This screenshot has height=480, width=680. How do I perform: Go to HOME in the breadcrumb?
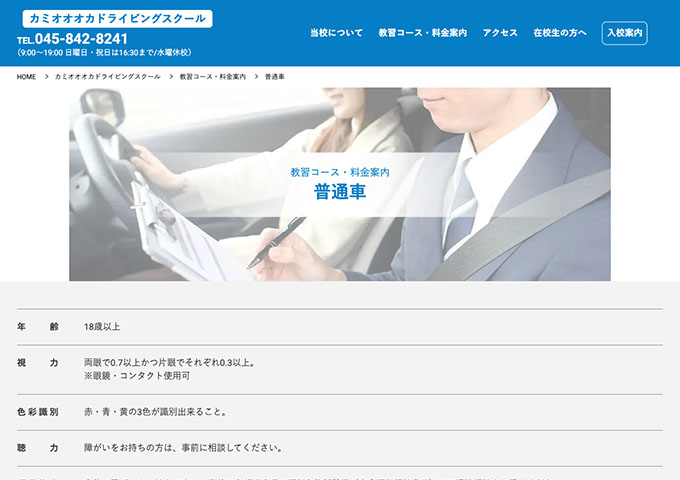pos(27,77)
